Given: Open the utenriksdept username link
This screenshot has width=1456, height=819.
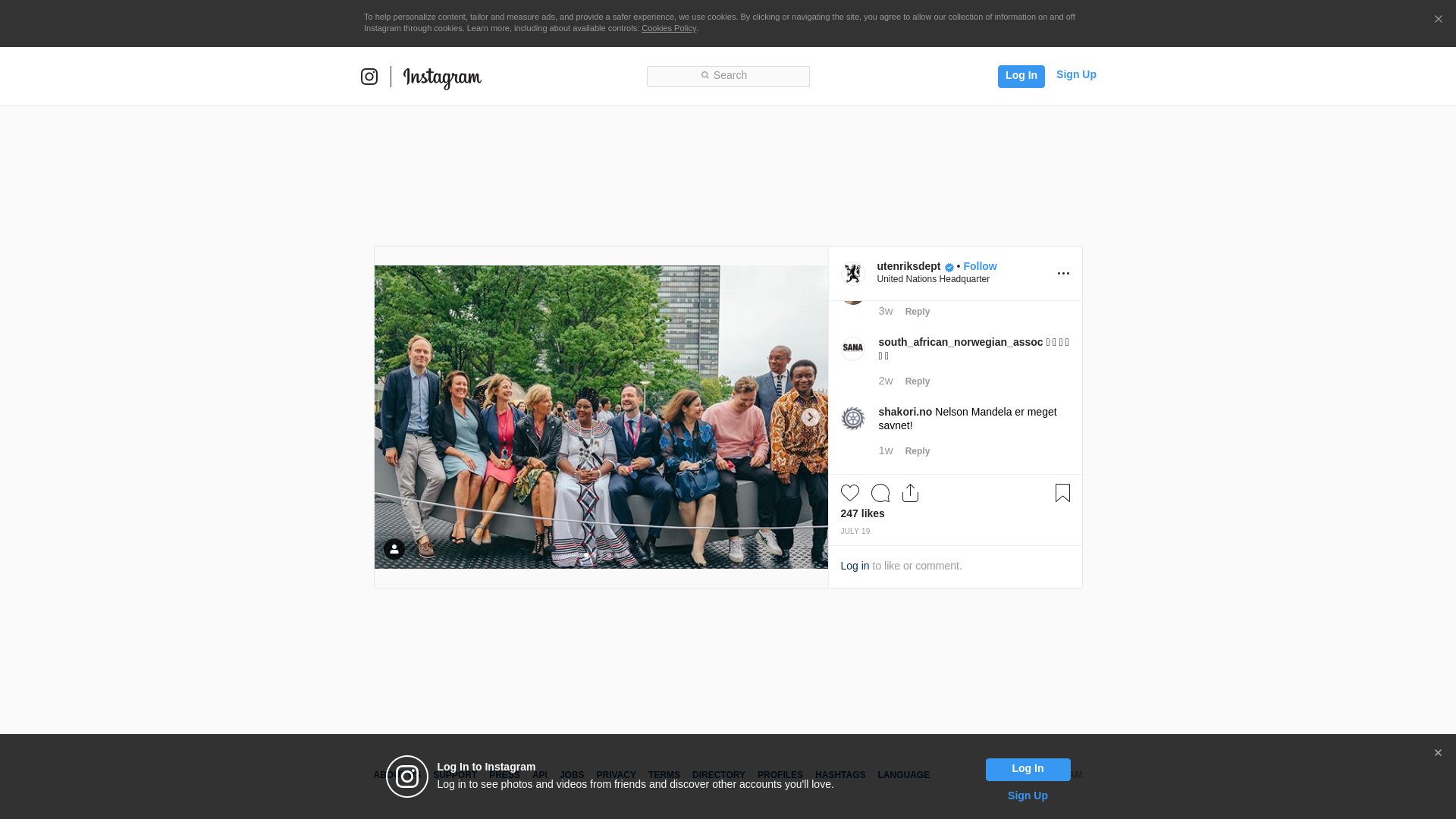Looking at the screenshot, I should [x=908, y=266].
